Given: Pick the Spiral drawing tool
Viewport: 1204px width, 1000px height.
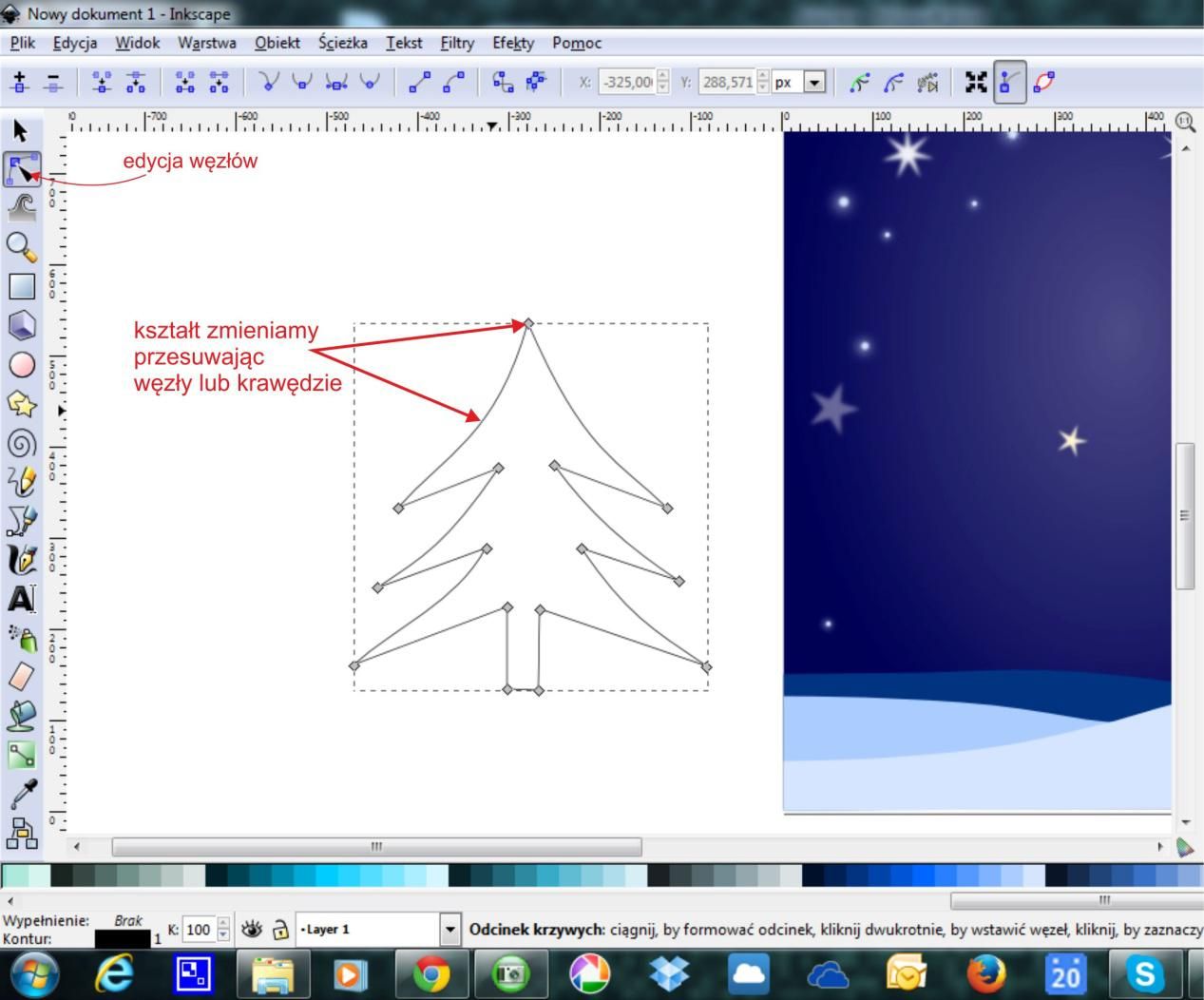Looking at the screenshot, I should (21, 443).
